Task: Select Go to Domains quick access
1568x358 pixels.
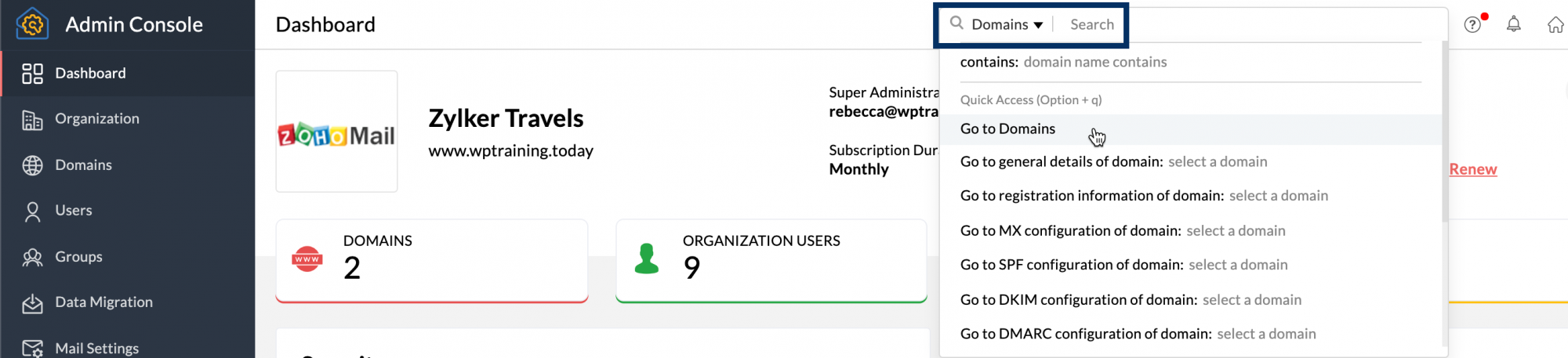Action: [x=1007, y=129]
